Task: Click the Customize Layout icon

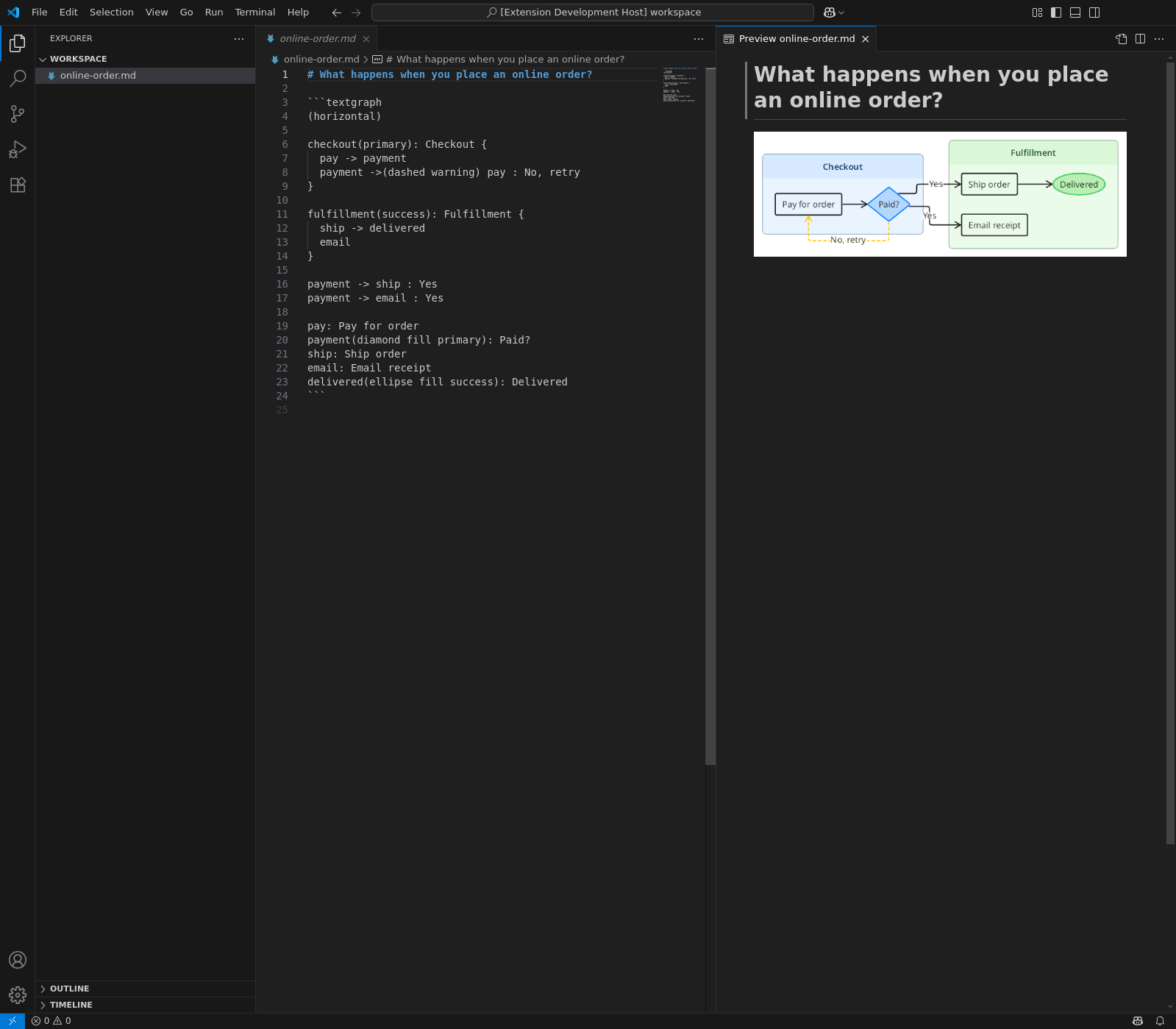Action: coord(1037,13)
